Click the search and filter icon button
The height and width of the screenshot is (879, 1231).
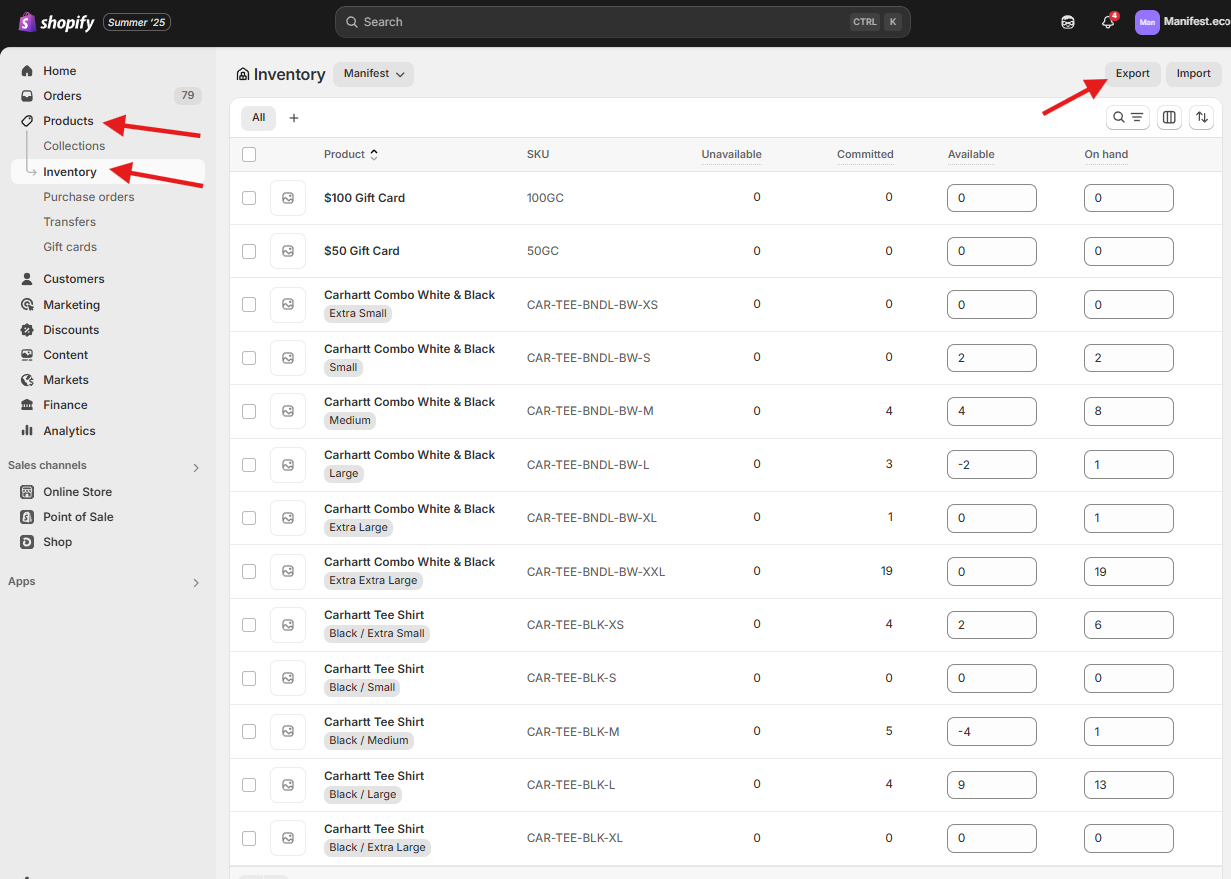click(1127, 118)
